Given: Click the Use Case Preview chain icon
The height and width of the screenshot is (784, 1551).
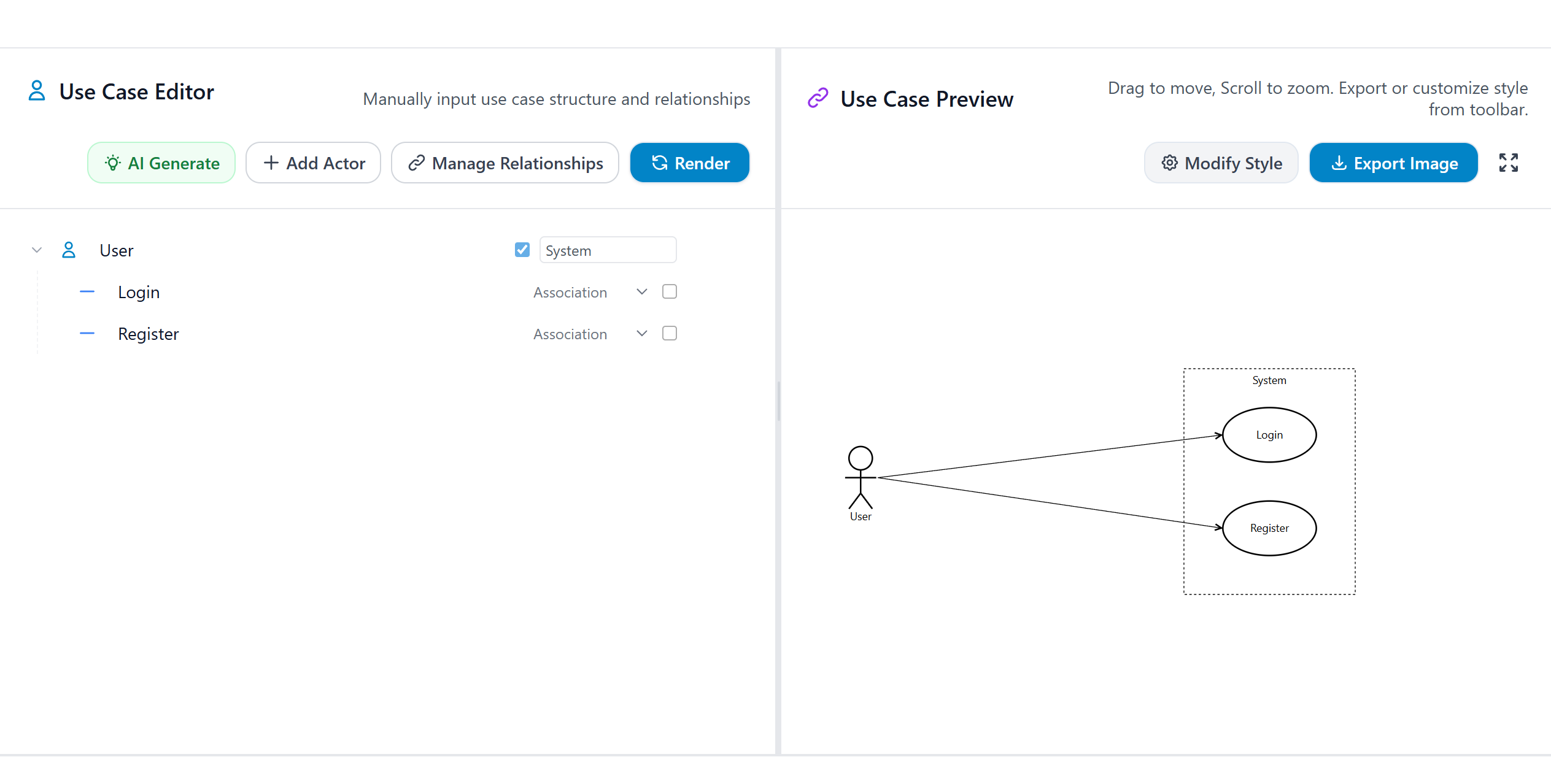Looking at the screenshot, I should tap(817, 98).
